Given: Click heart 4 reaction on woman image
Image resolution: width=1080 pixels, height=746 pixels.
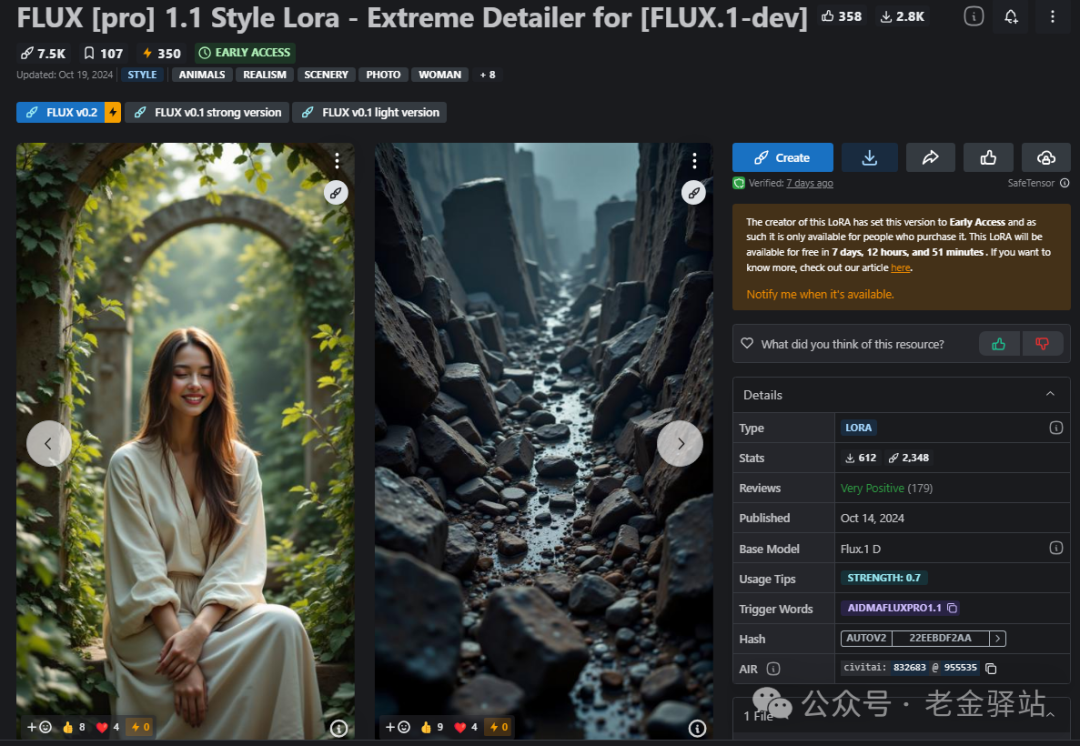Looking at the screenshot, I should [107, 727].
